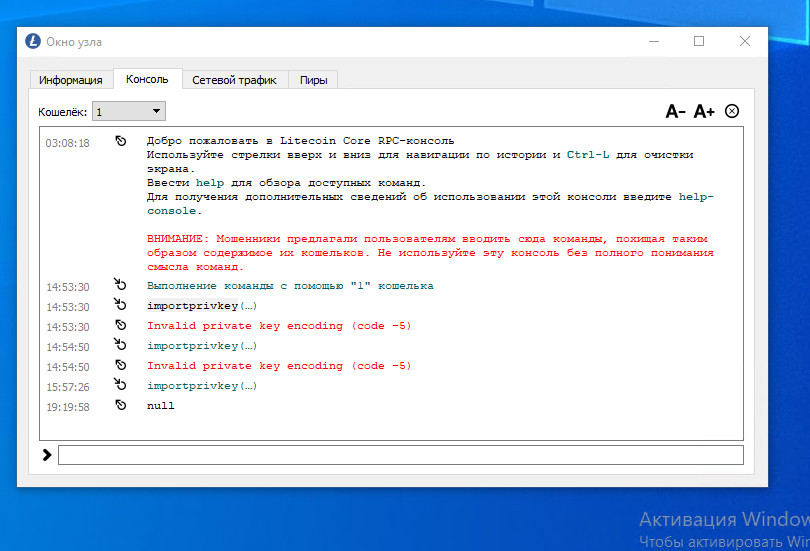Click the 19:19:58 timestamp
This screenshot has height=551, width=810.
68,407
